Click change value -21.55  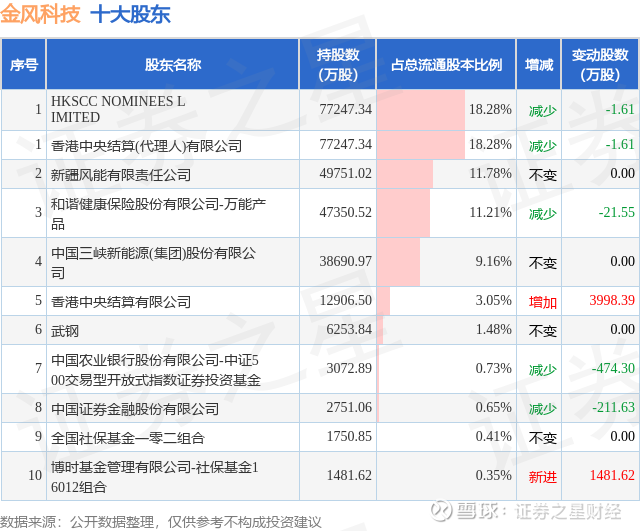pyautogui.click(x=616, y=213)
